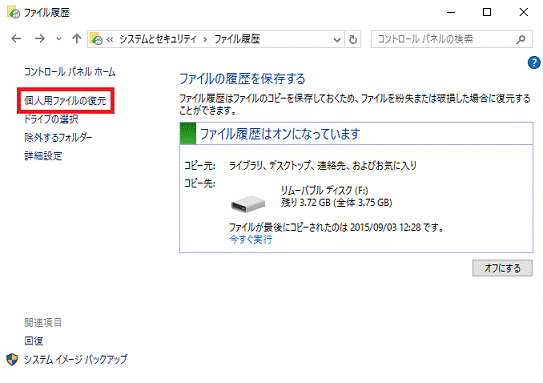Click the File History icon in address bar
Screen dimensions: 543x383
(x=96, y=39)
